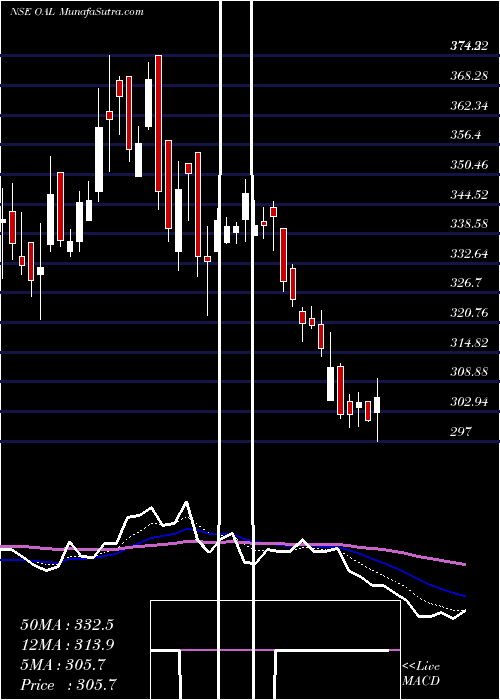Select the 297 price axis label
This screenshot has width=500, height=700.
pyautogui.click(x=461, y=432)
